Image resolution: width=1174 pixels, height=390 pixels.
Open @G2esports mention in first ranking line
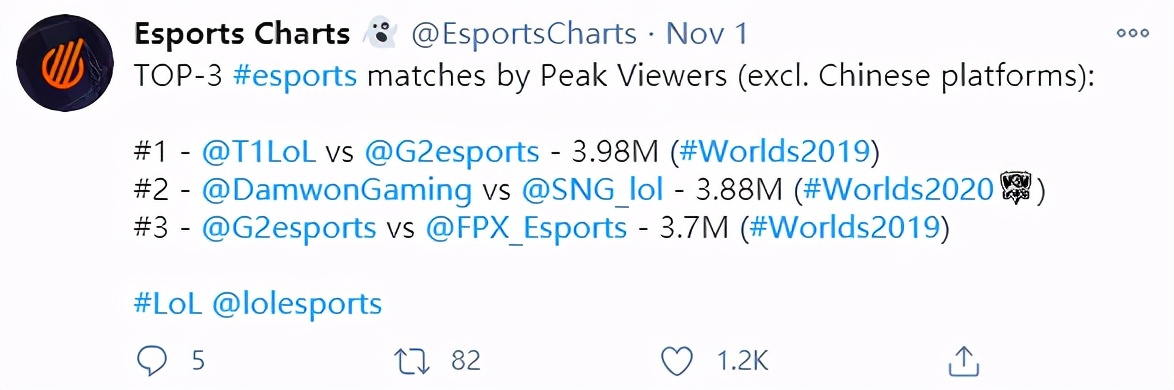451,153
